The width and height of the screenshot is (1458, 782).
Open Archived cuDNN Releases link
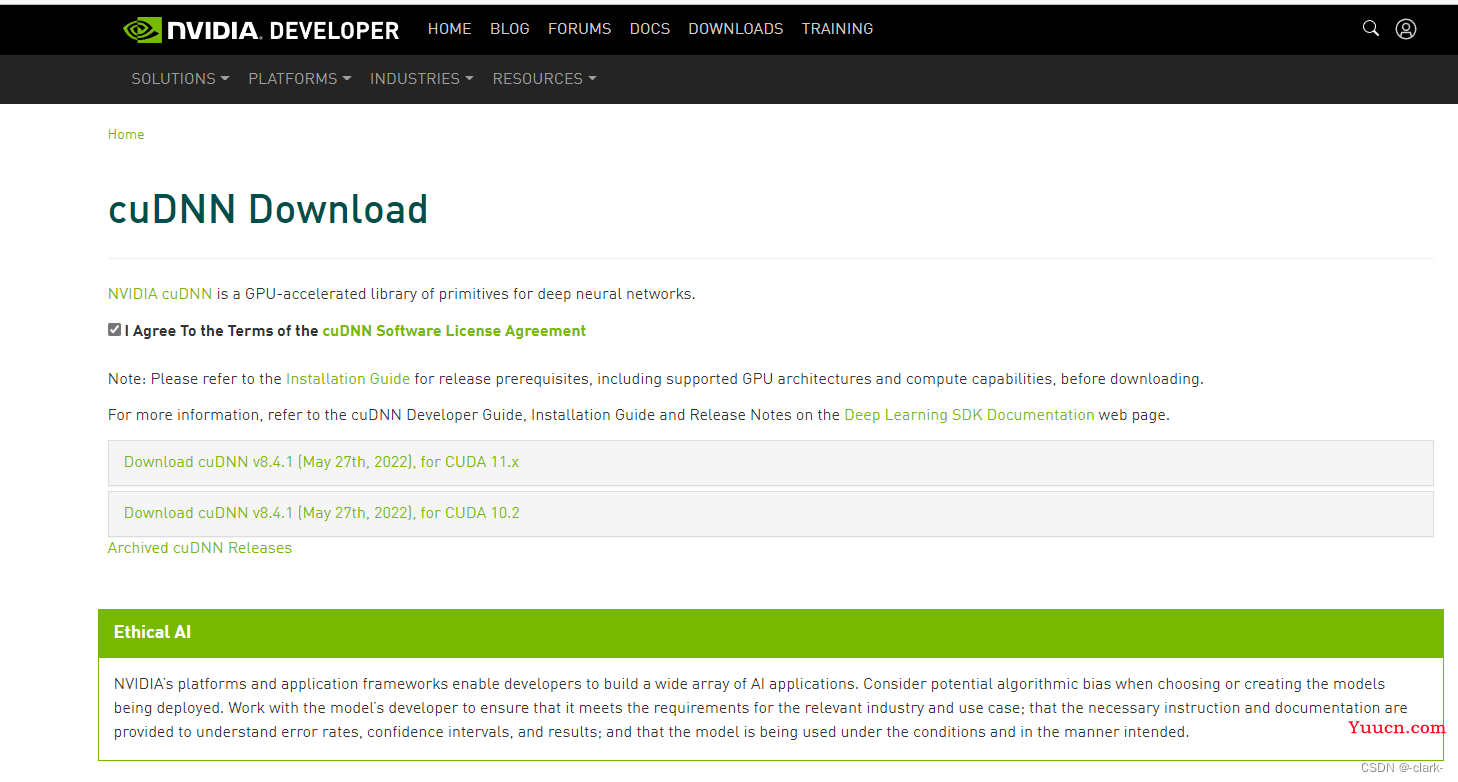[x=200, y=548]
